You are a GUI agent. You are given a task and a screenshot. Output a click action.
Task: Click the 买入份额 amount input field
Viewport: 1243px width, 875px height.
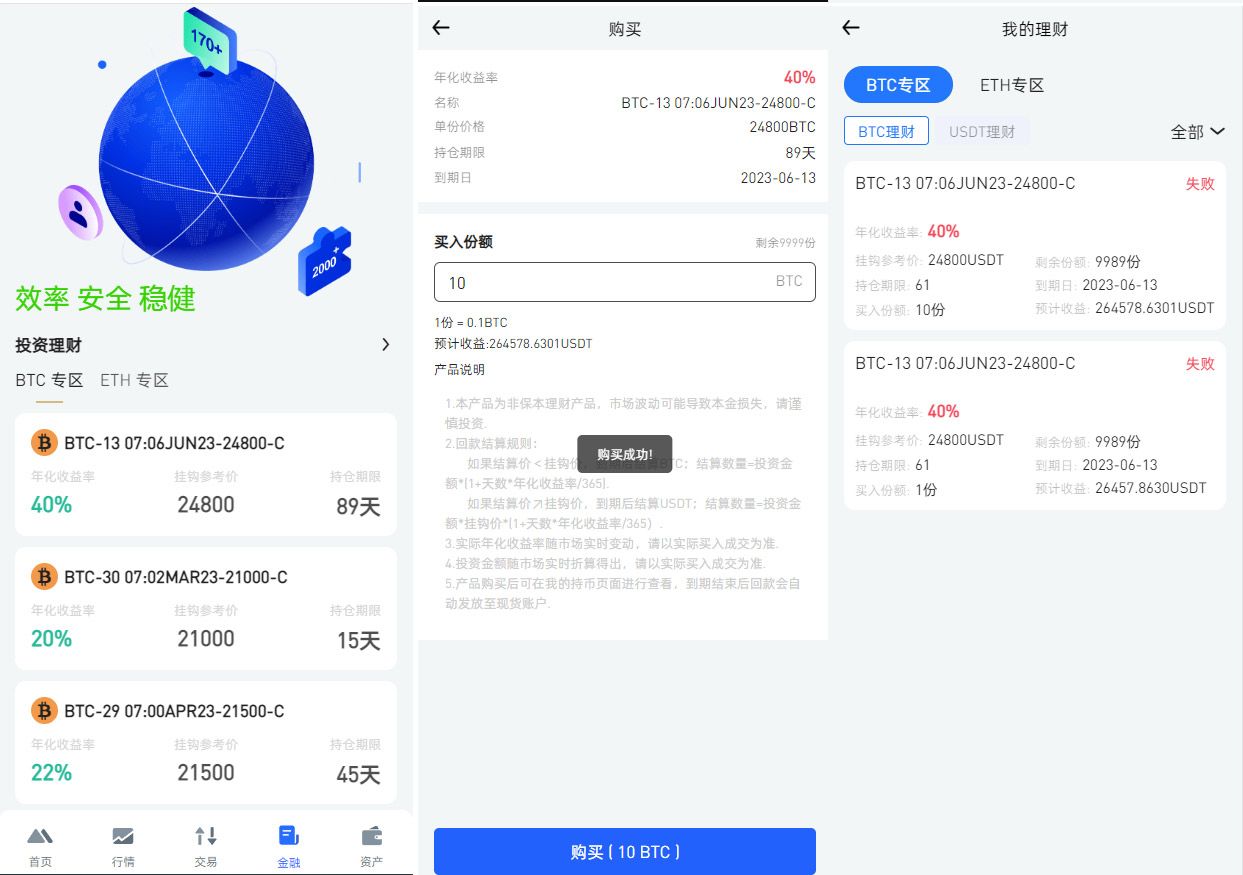pyautogui.click(x=625, y=282)
